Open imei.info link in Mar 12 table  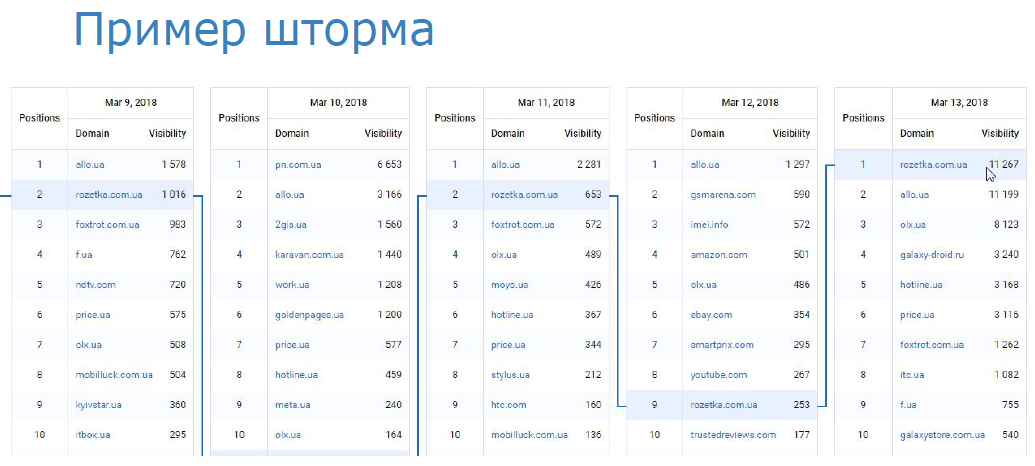point(710,224)
